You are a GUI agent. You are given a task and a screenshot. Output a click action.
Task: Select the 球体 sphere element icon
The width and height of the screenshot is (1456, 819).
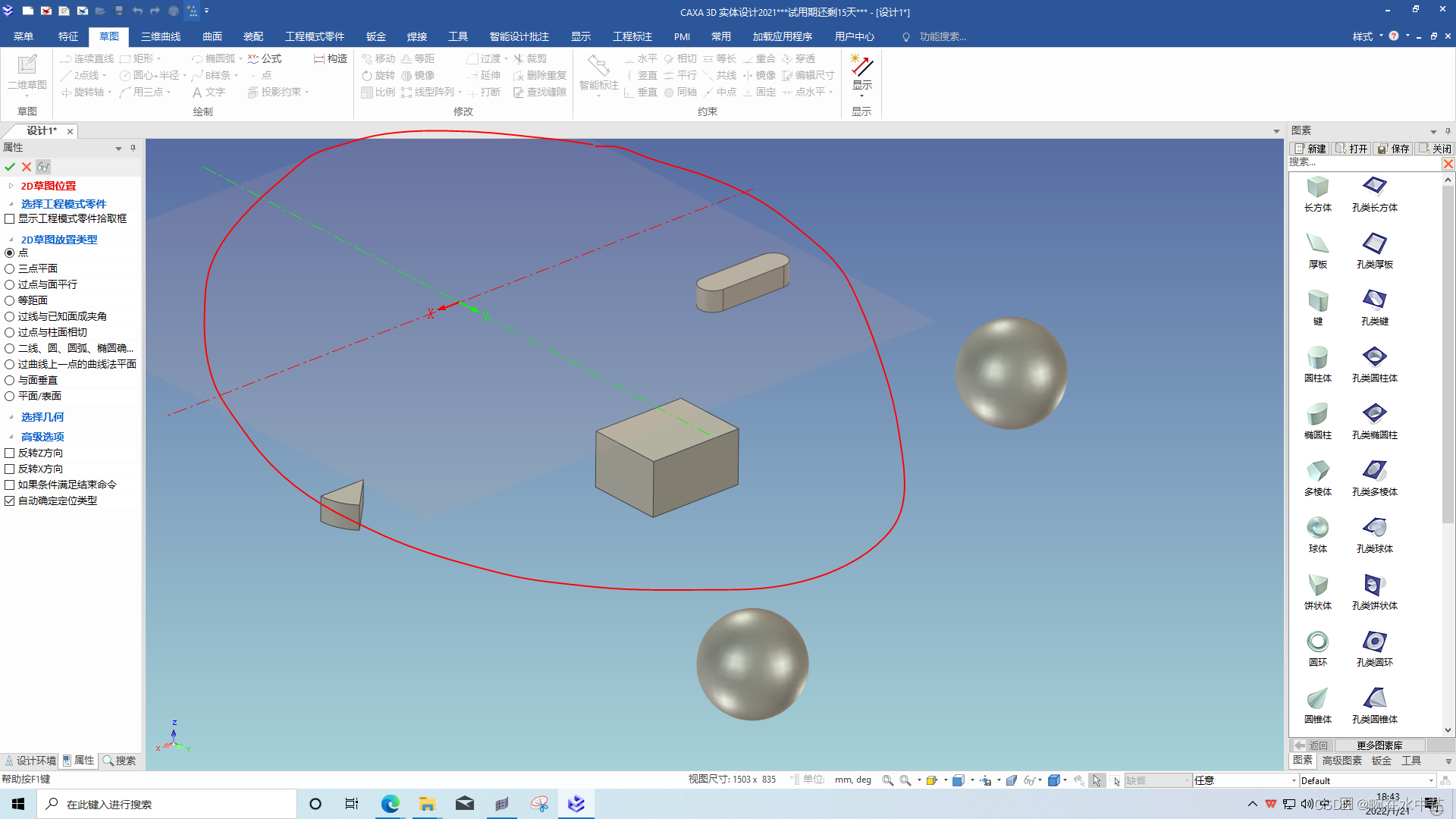pos(1317,528)
